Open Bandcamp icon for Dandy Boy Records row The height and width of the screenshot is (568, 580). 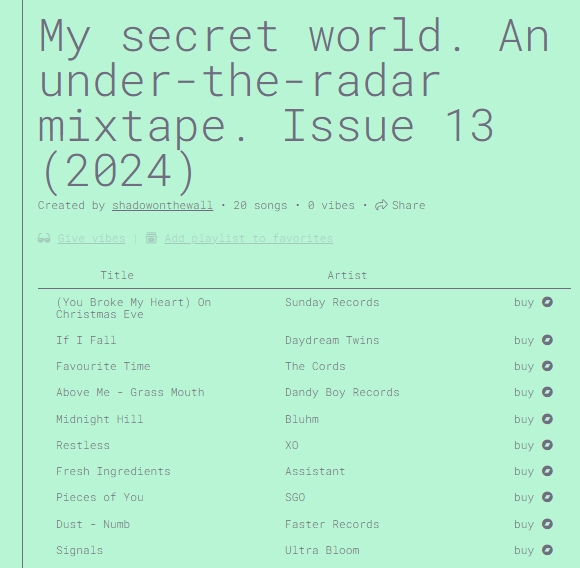[547, 392]
